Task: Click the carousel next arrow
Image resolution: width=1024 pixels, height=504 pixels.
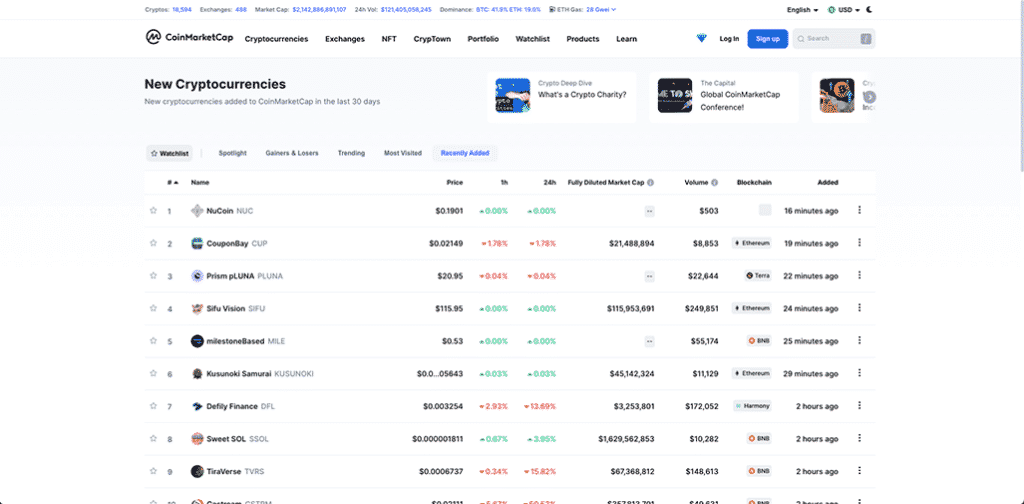Action: coord(869,97)
